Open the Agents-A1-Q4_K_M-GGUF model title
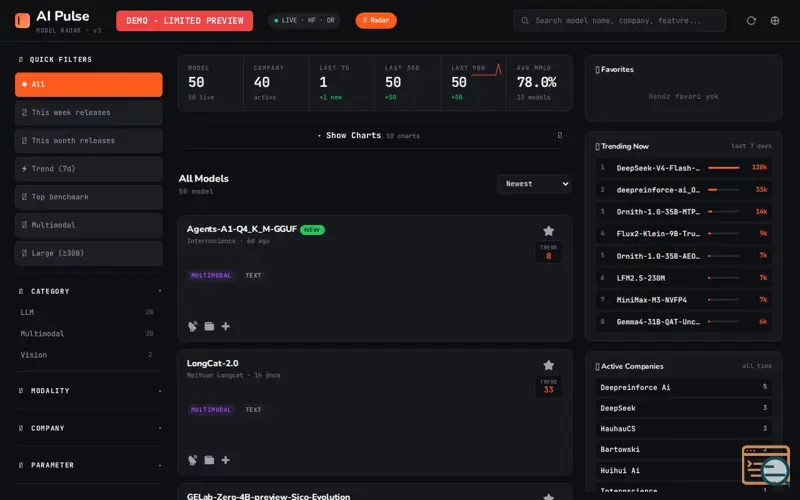 coord(241,229)
